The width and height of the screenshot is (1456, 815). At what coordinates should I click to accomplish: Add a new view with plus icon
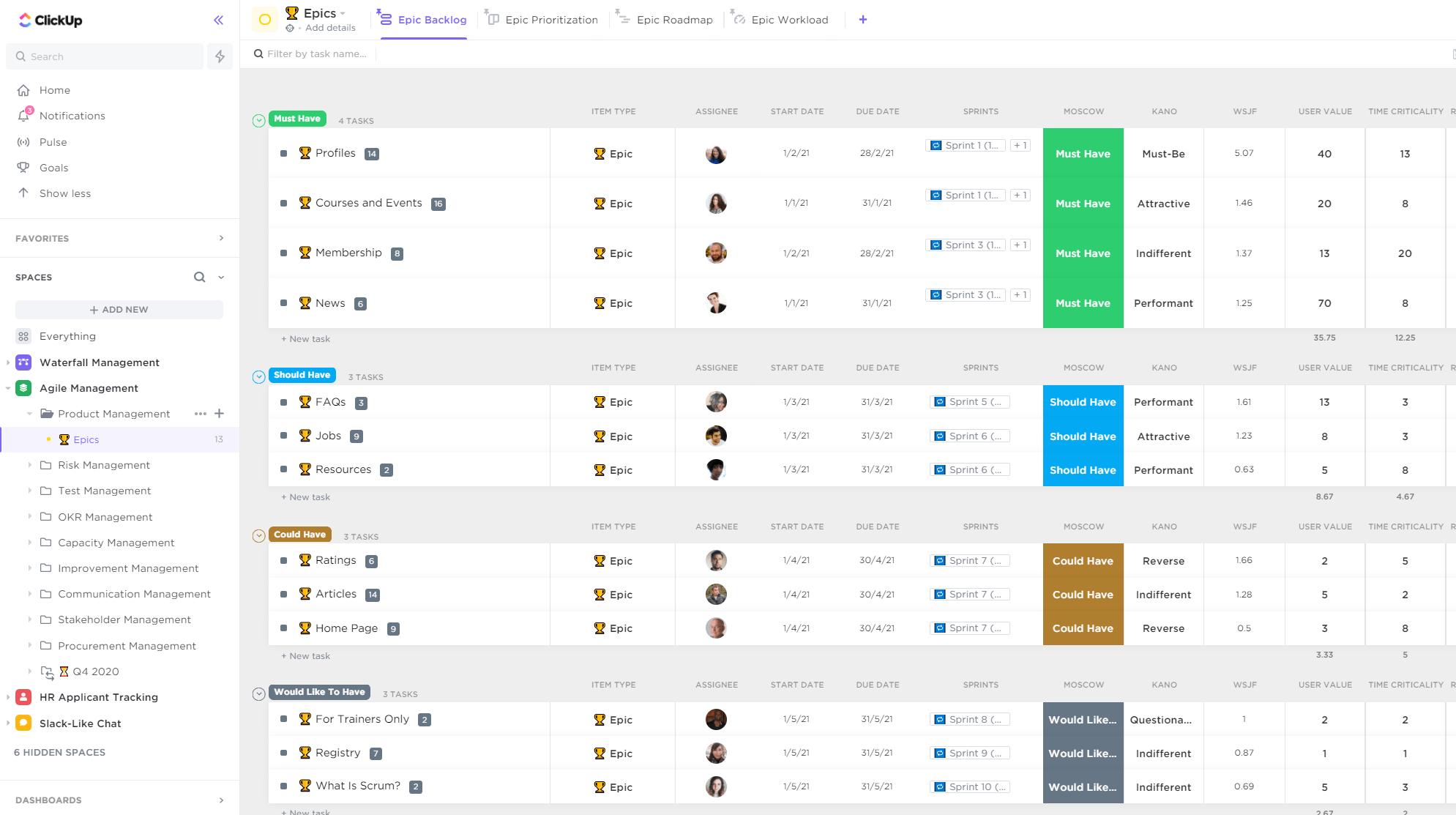click(x=863, y=20)
